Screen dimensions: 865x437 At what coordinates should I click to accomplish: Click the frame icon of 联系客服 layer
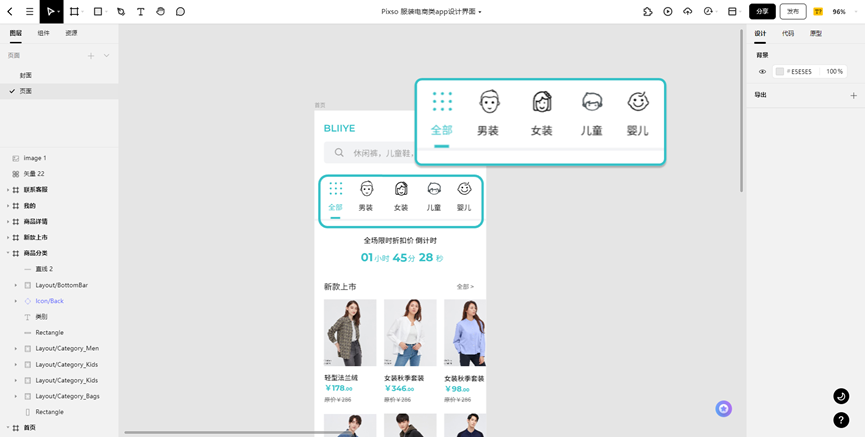point(15,190)
